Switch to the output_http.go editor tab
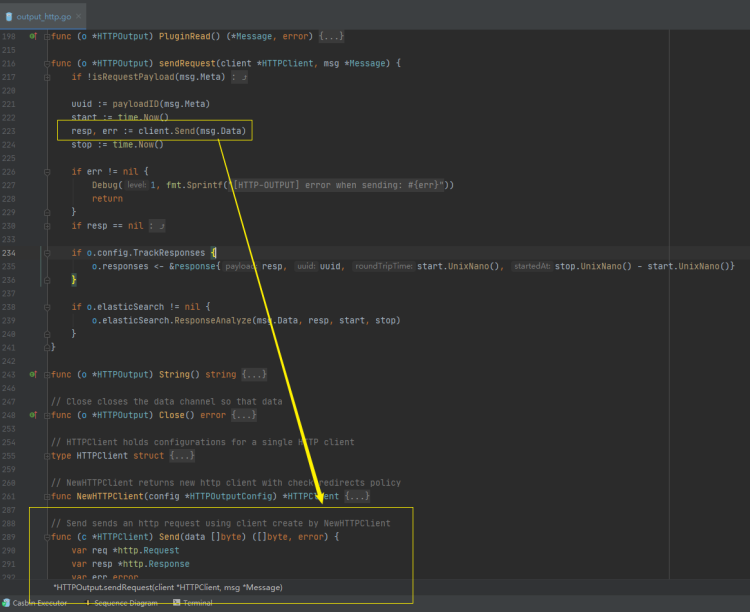Image resolution: width=750 pixels, height=612 pixels. [x=43, y=17]
